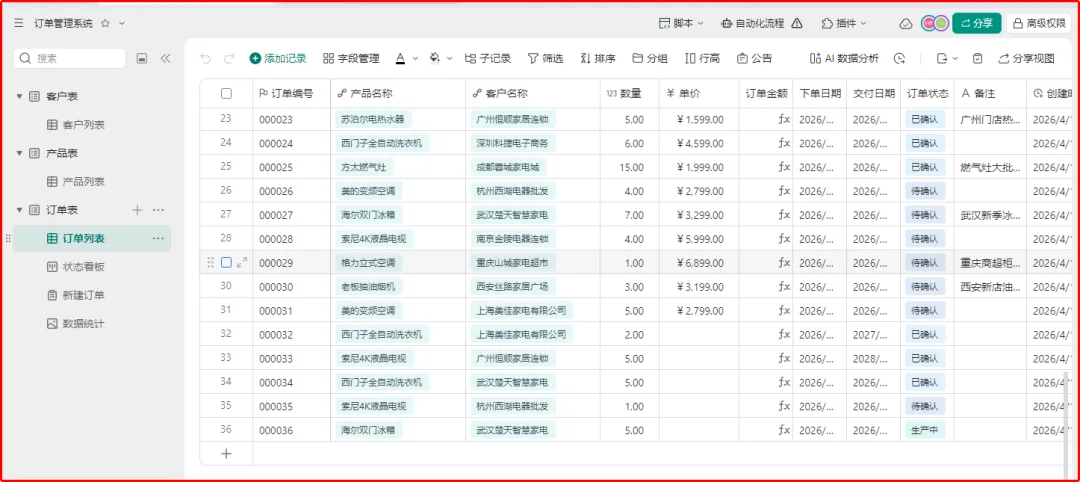Click the collapse-all icon beside search

142,59
